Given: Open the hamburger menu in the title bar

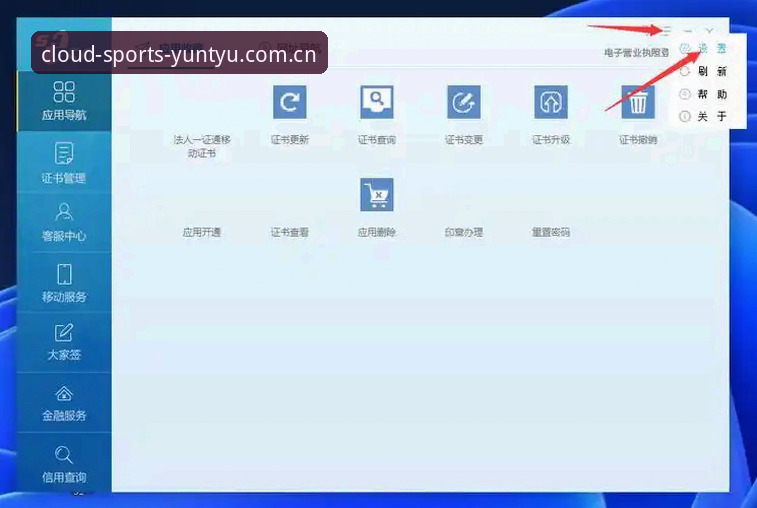Looking at the screenshot, I should (667, 31).
